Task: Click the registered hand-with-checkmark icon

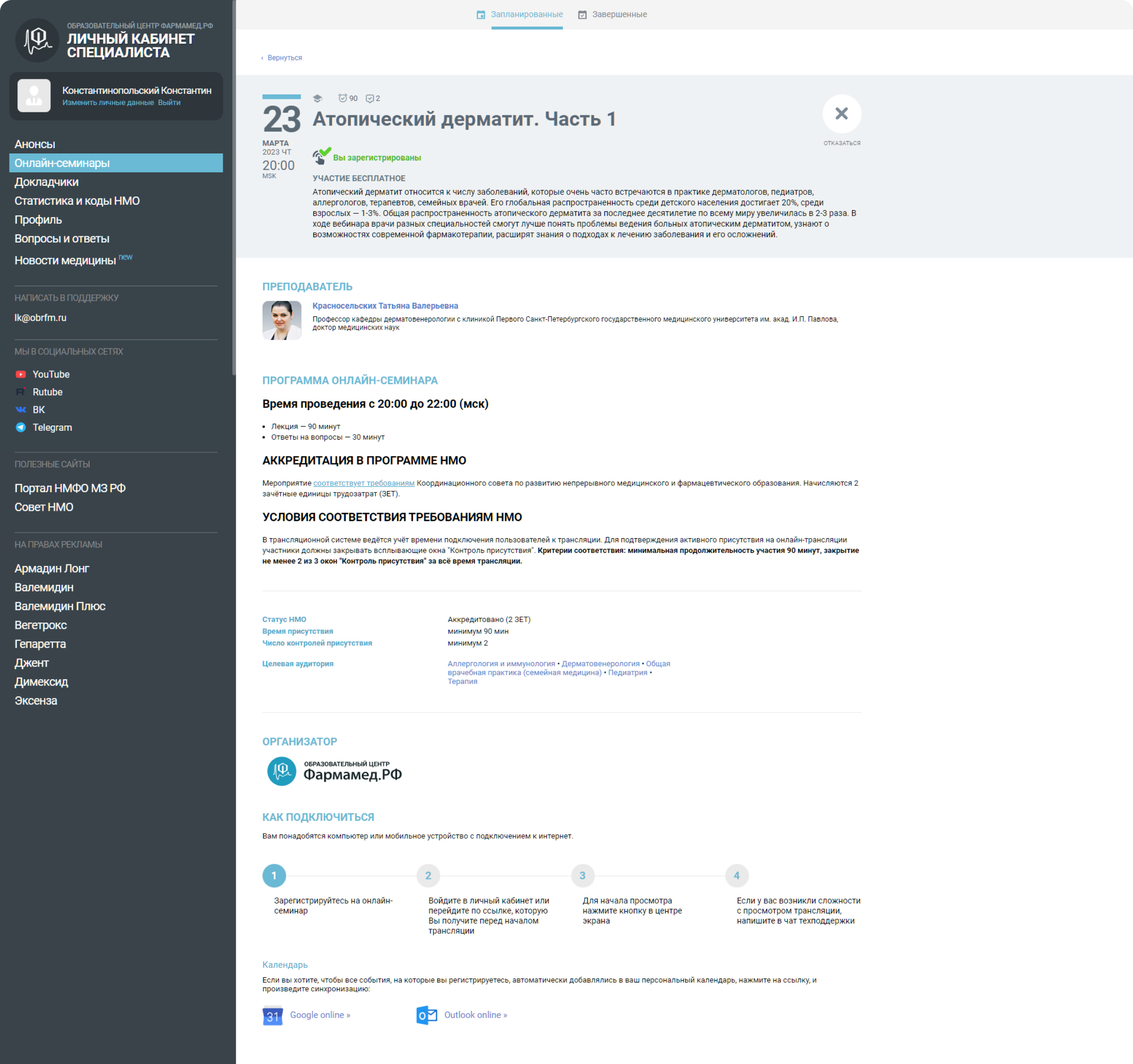Action: 322,155
